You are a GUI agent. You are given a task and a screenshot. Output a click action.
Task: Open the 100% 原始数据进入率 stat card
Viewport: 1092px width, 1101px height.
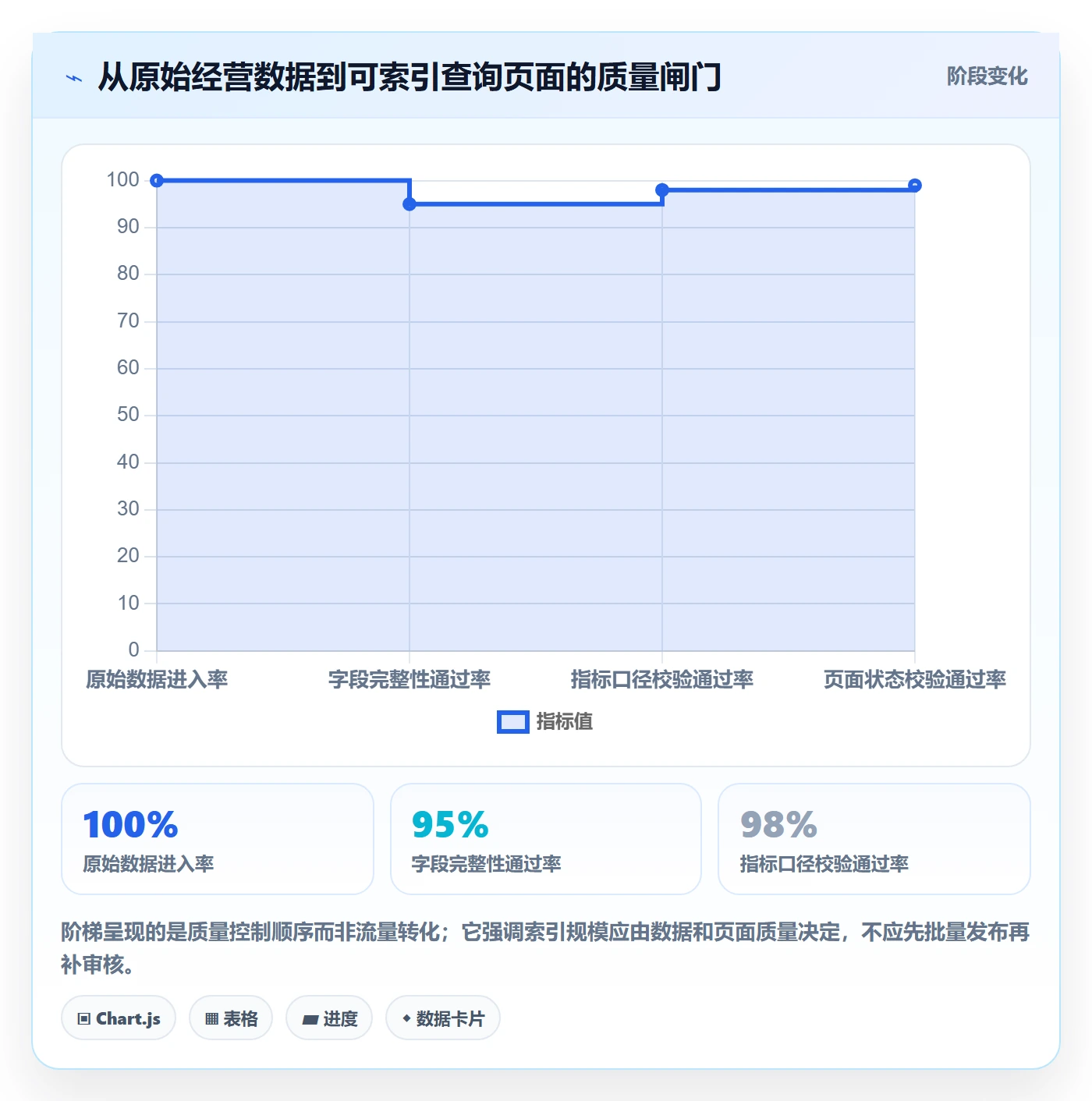click(x=218, y=839)
